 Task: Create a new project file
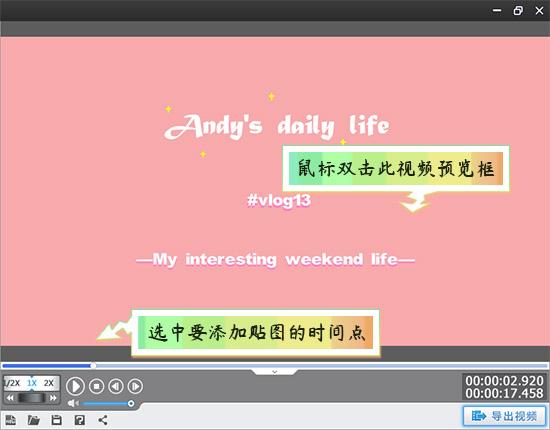(11, 419)
